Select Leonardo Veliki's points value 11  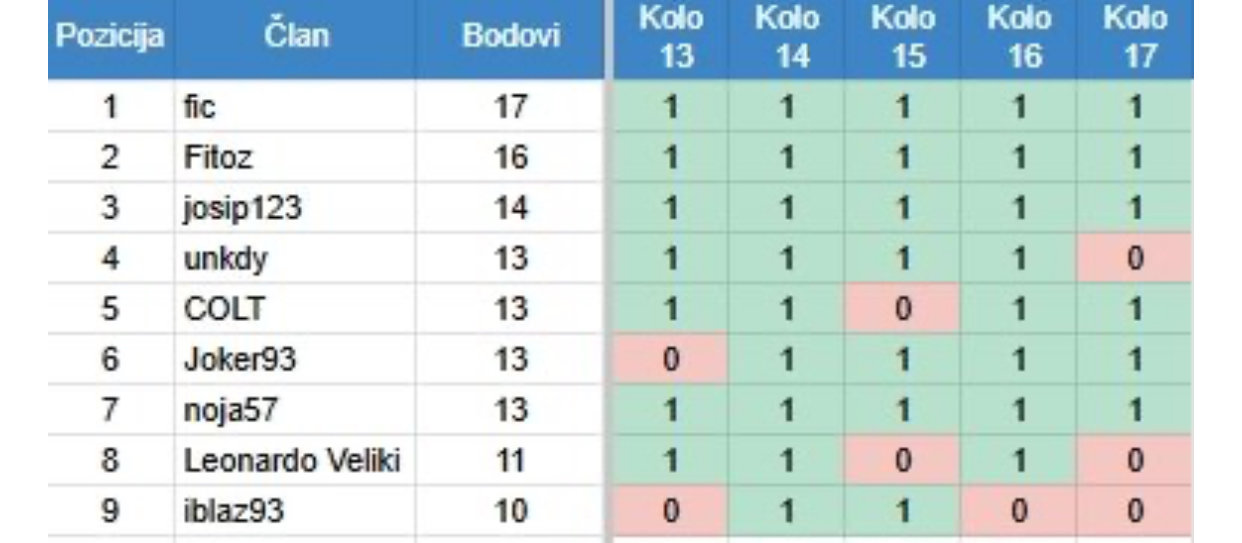[511, 462]
